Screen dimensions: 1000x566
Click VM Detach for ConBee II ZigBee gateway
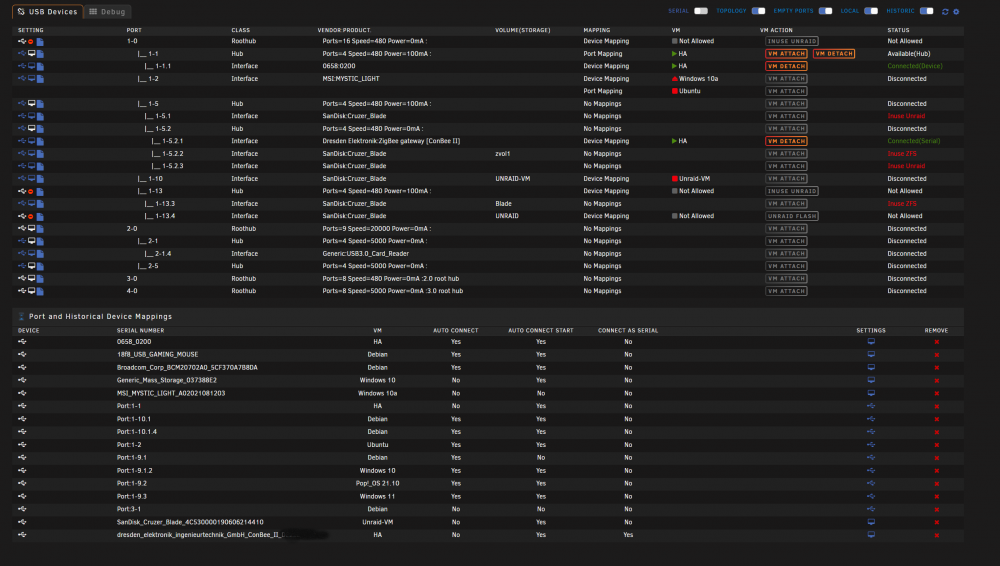[x=786, y=141]
